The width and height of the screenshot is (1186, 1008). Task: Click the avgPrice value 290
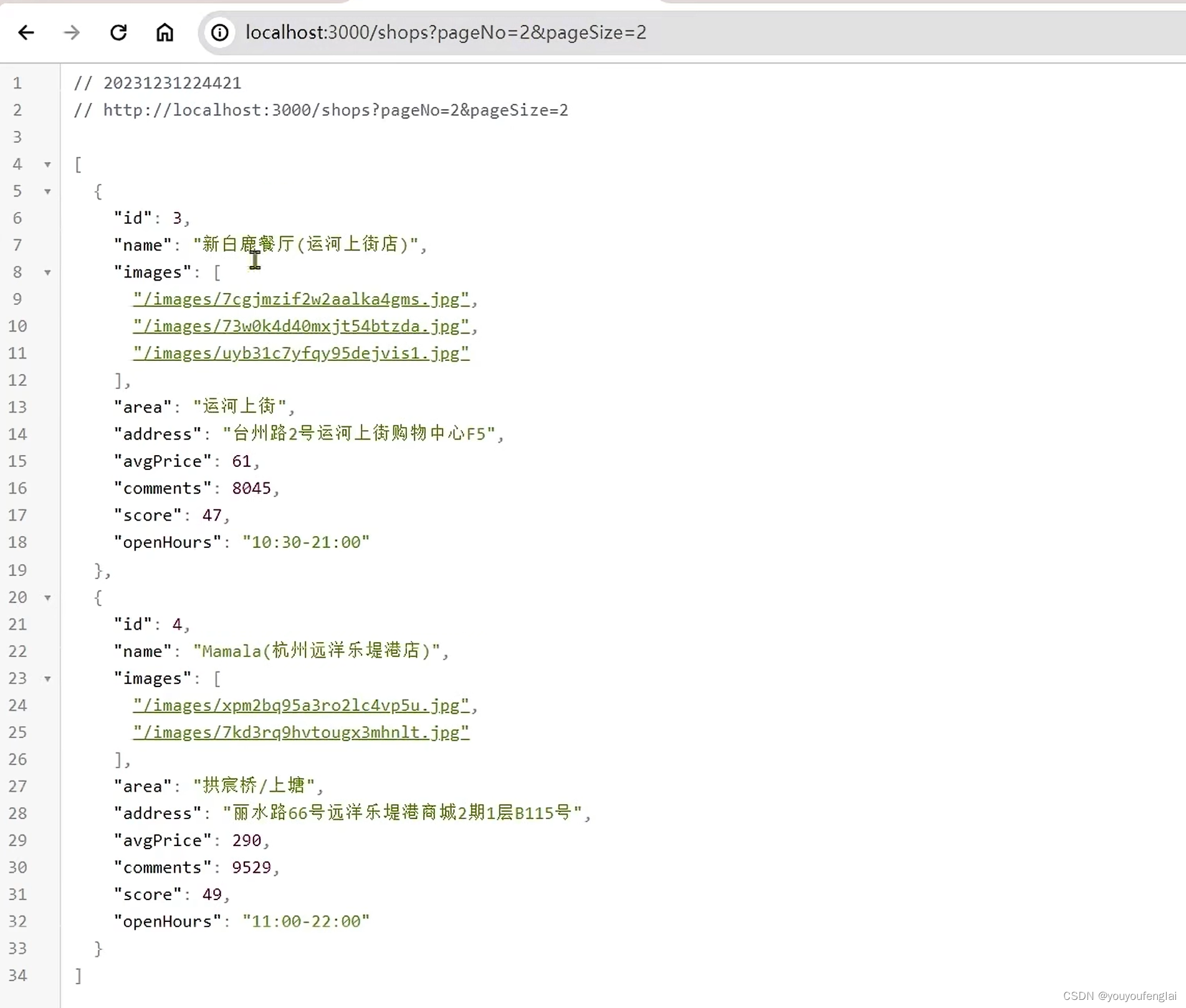246,840
